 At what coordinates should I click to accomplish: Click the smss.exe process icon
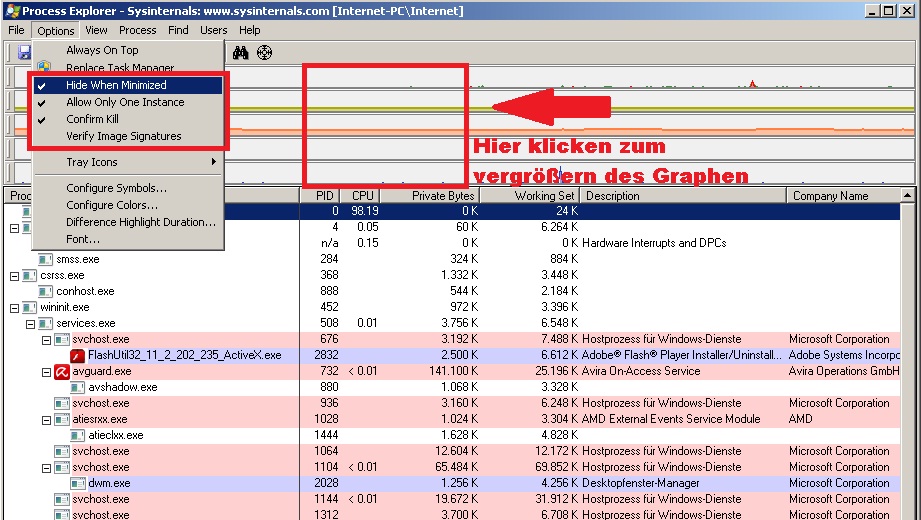(45, 259)
